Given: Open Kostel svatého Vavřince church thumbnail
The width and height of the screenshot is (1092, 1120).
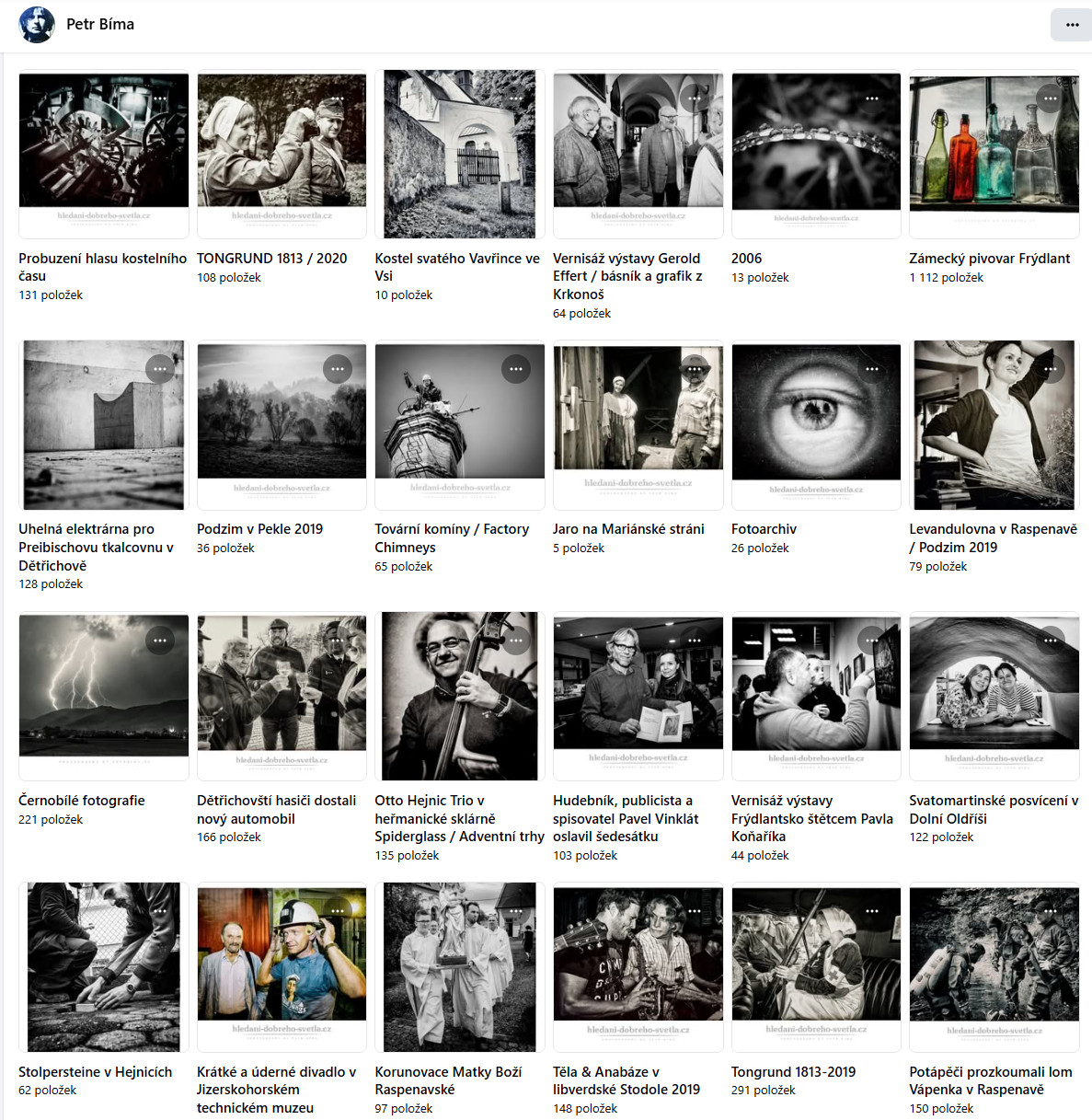Looking at the screenshot, I should pyautogui.click(x=460, y=155).
